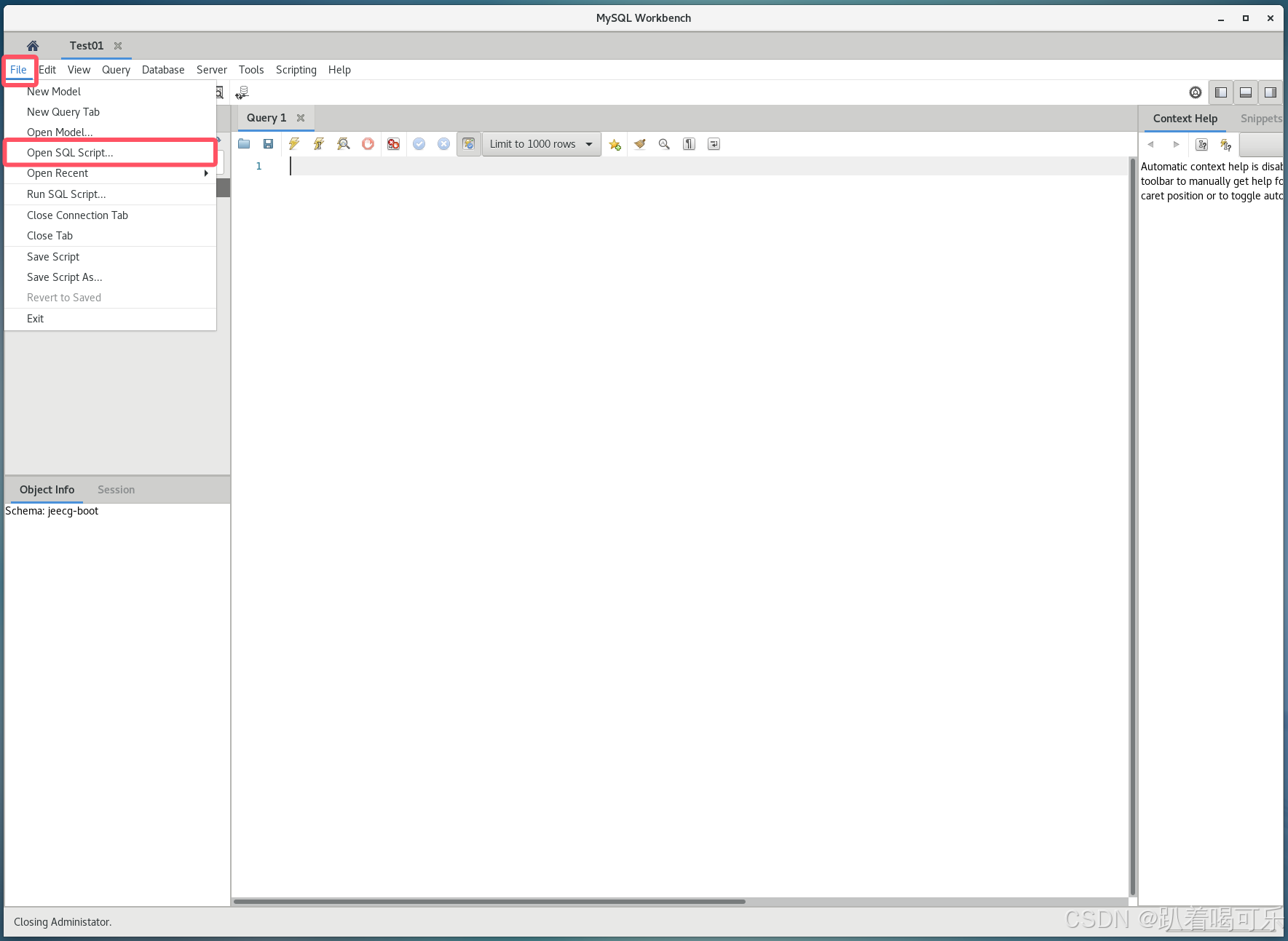Open the Help menu
The width and height of the screenshot is (1288, 941).
tap(339, 70)
